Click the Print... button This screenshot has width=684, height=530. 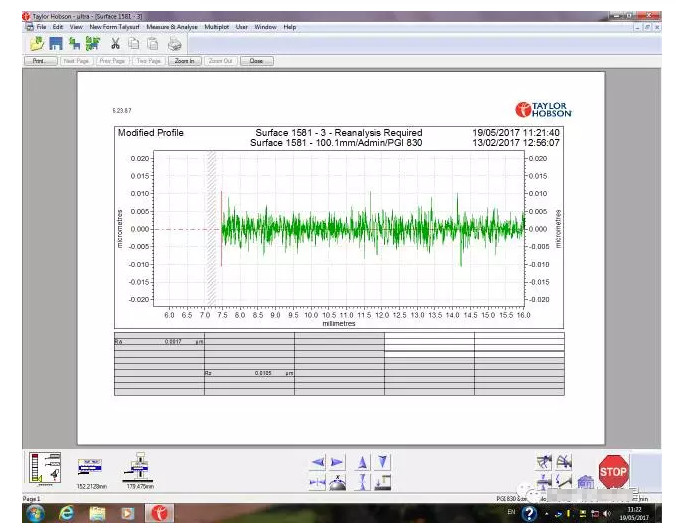[x=41, y=61]
